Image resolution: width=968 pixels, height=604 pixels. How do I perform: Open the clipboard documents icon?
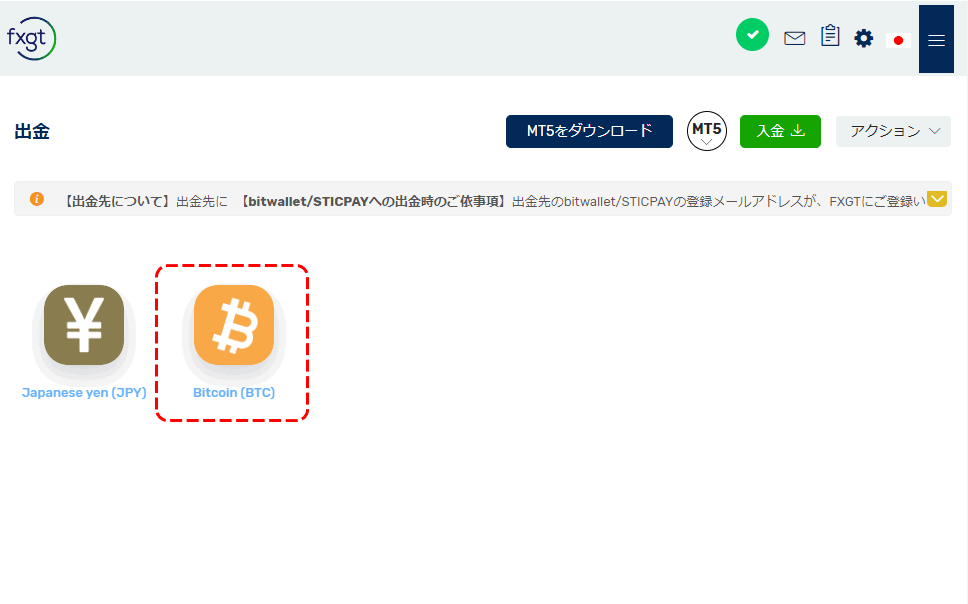pos(830,36)
